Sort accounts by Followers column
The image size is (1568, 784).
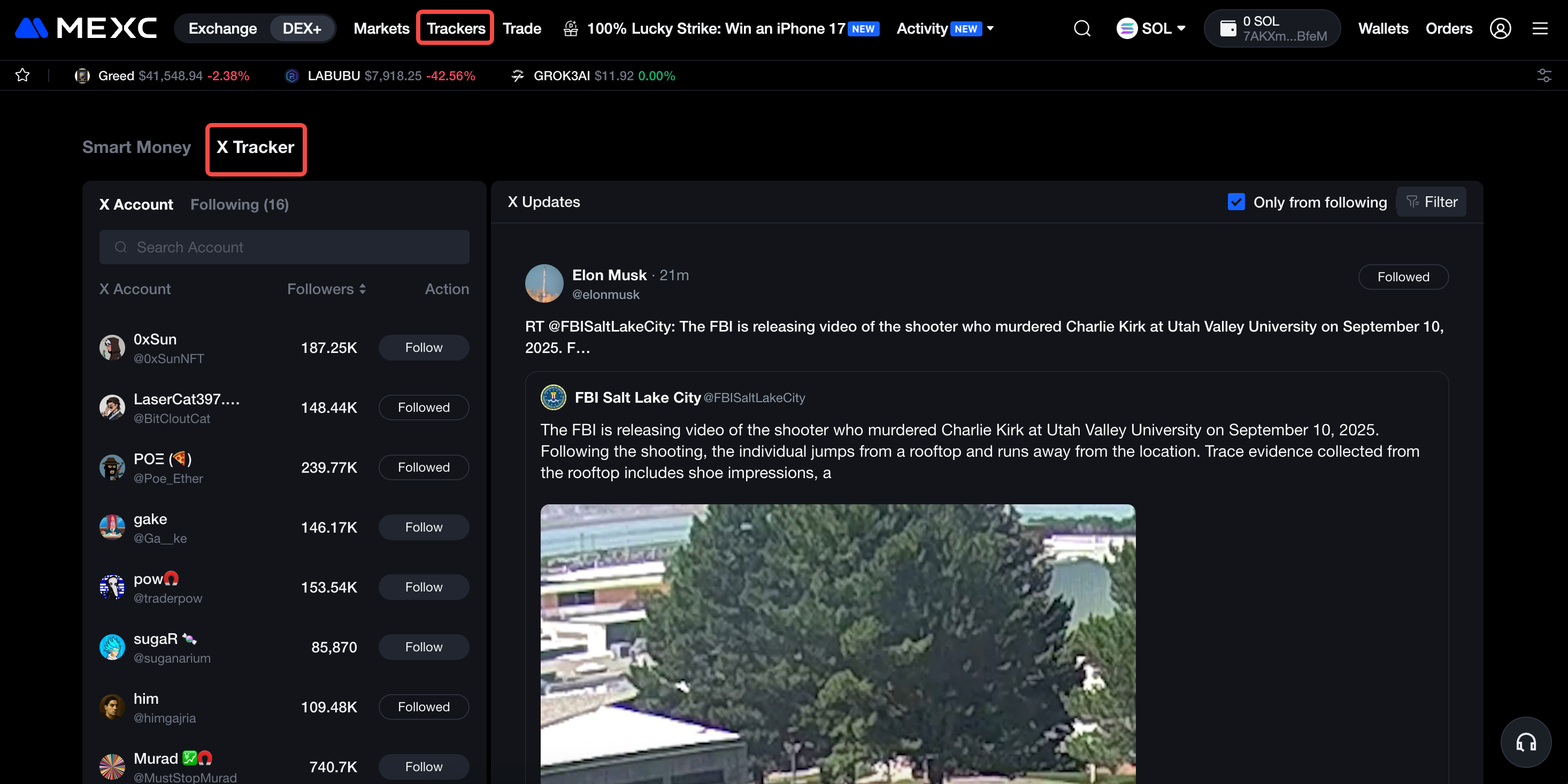pos(326,289)
